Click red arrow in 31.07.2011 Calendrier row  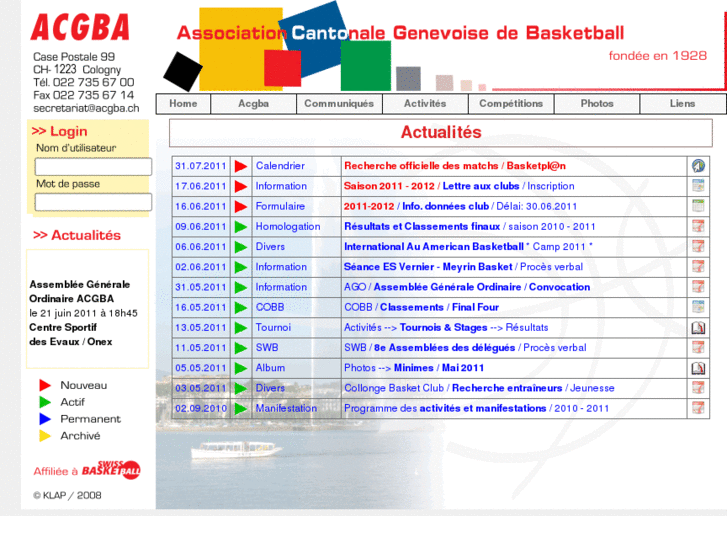click(x=241, y=166)
